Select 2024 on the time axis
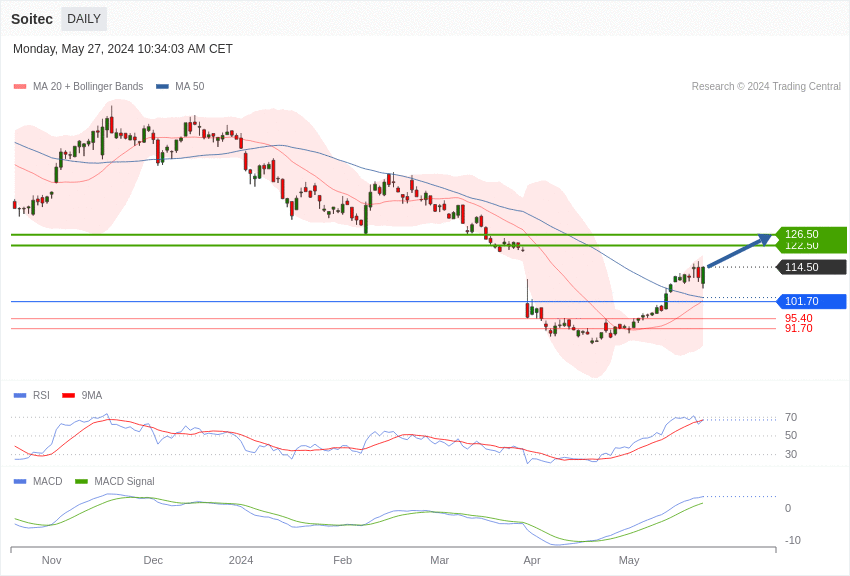Image resolution: width=850 pixels, height=576 pixels. [241, 560]
